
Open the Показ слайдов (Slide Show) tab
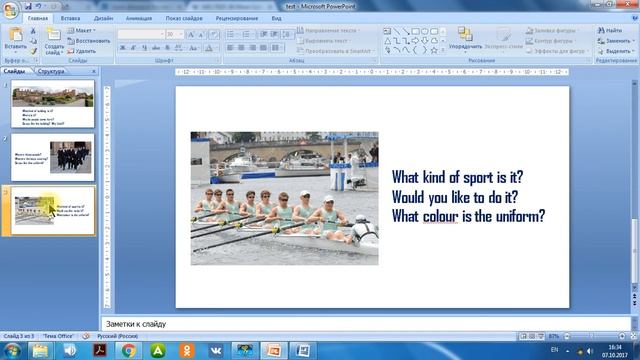click(x=184, y=18)
